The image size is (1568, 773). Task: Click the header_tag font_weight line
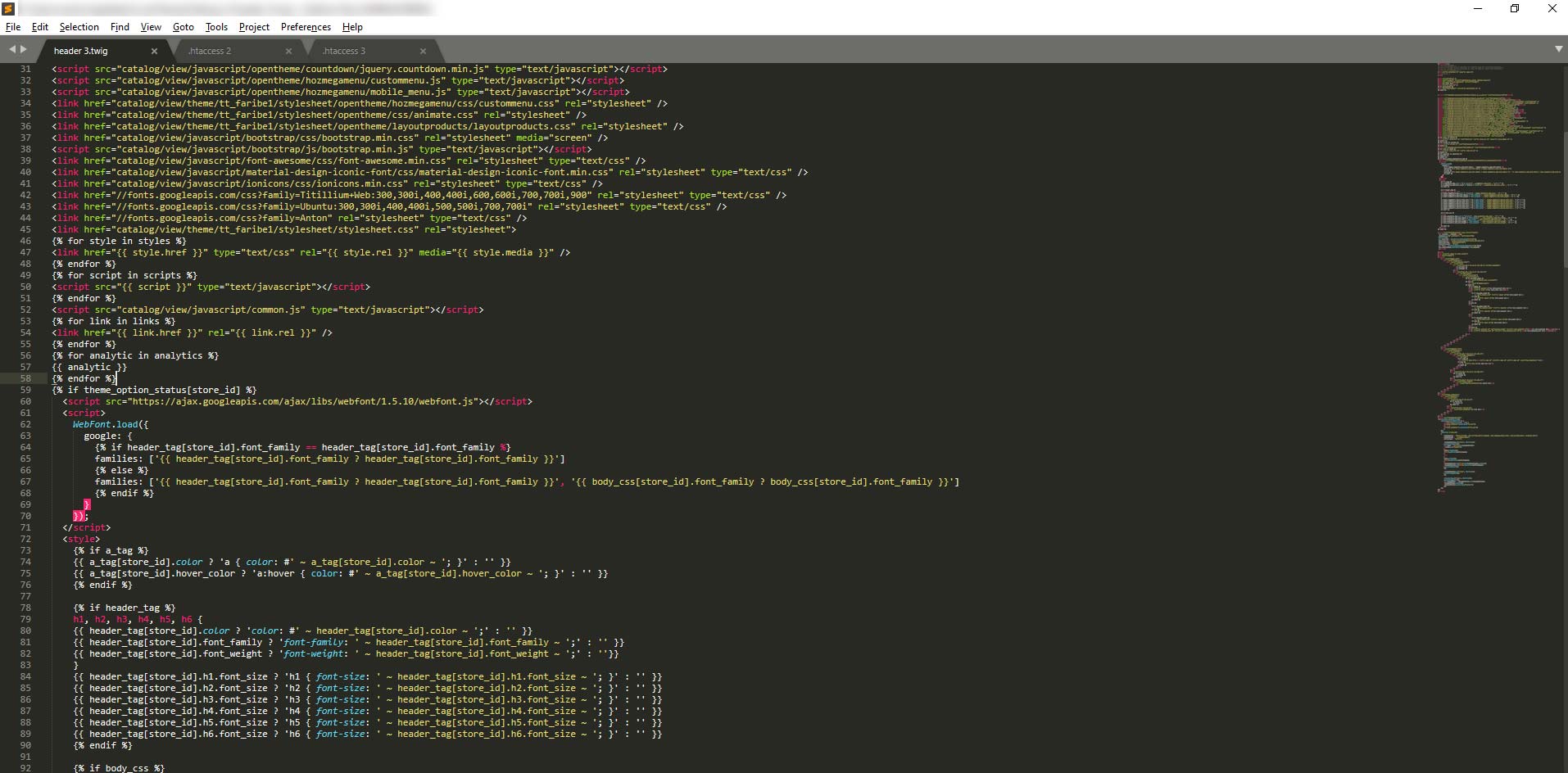[x=347, y=653]
